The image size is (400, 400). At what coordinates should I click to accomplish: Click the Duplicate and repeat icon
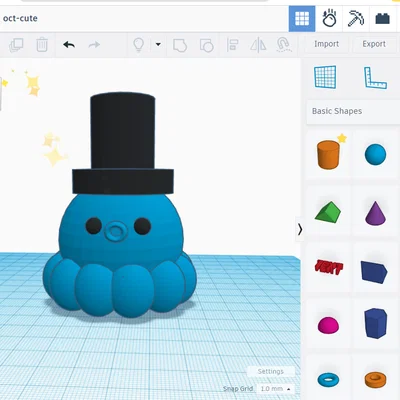coord(16,45)
